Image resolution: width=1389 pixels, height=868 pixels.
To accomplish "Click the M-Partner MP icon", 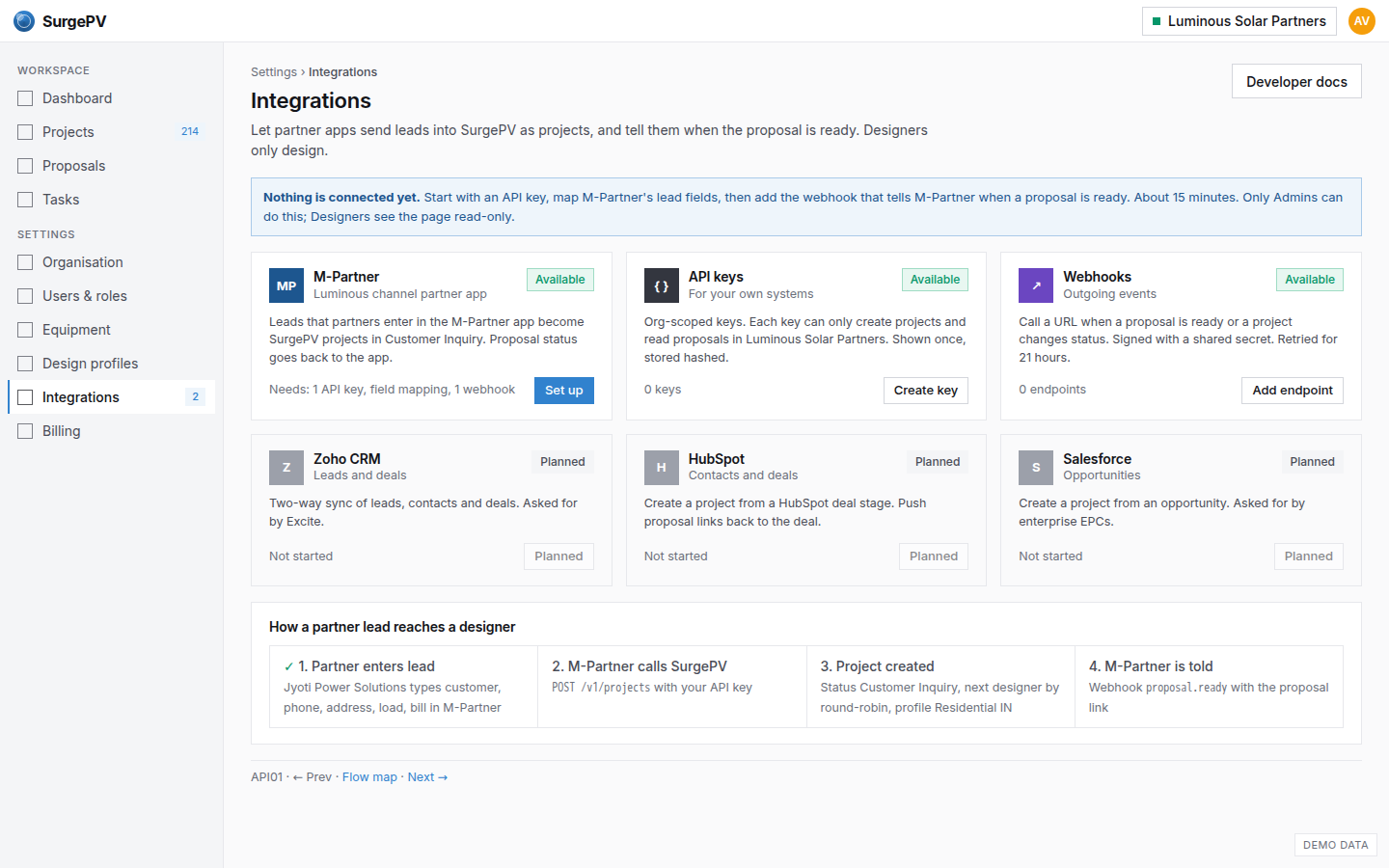I will pyautogui.click(x=286, y=285).
